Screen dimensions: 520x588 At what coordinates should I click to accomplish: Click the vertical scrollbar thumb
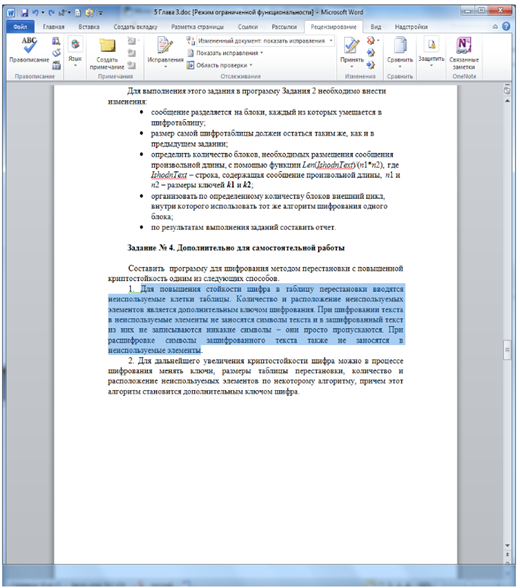point(507,350)
